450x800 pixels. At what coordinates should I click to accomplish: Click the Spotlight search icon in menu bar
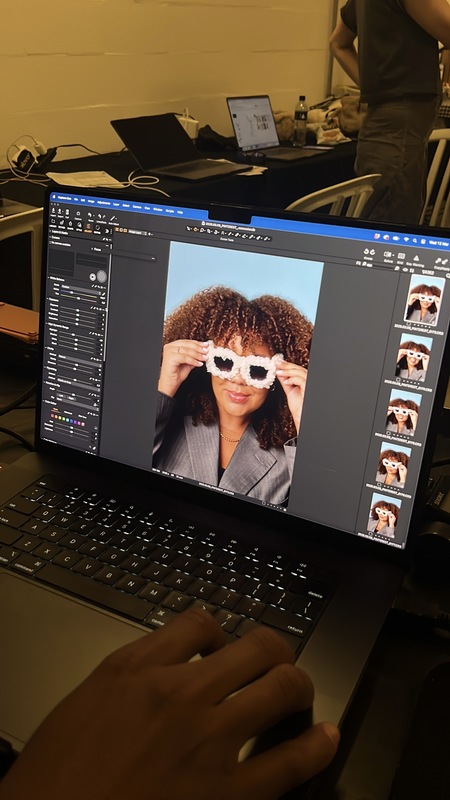point(415,240)
